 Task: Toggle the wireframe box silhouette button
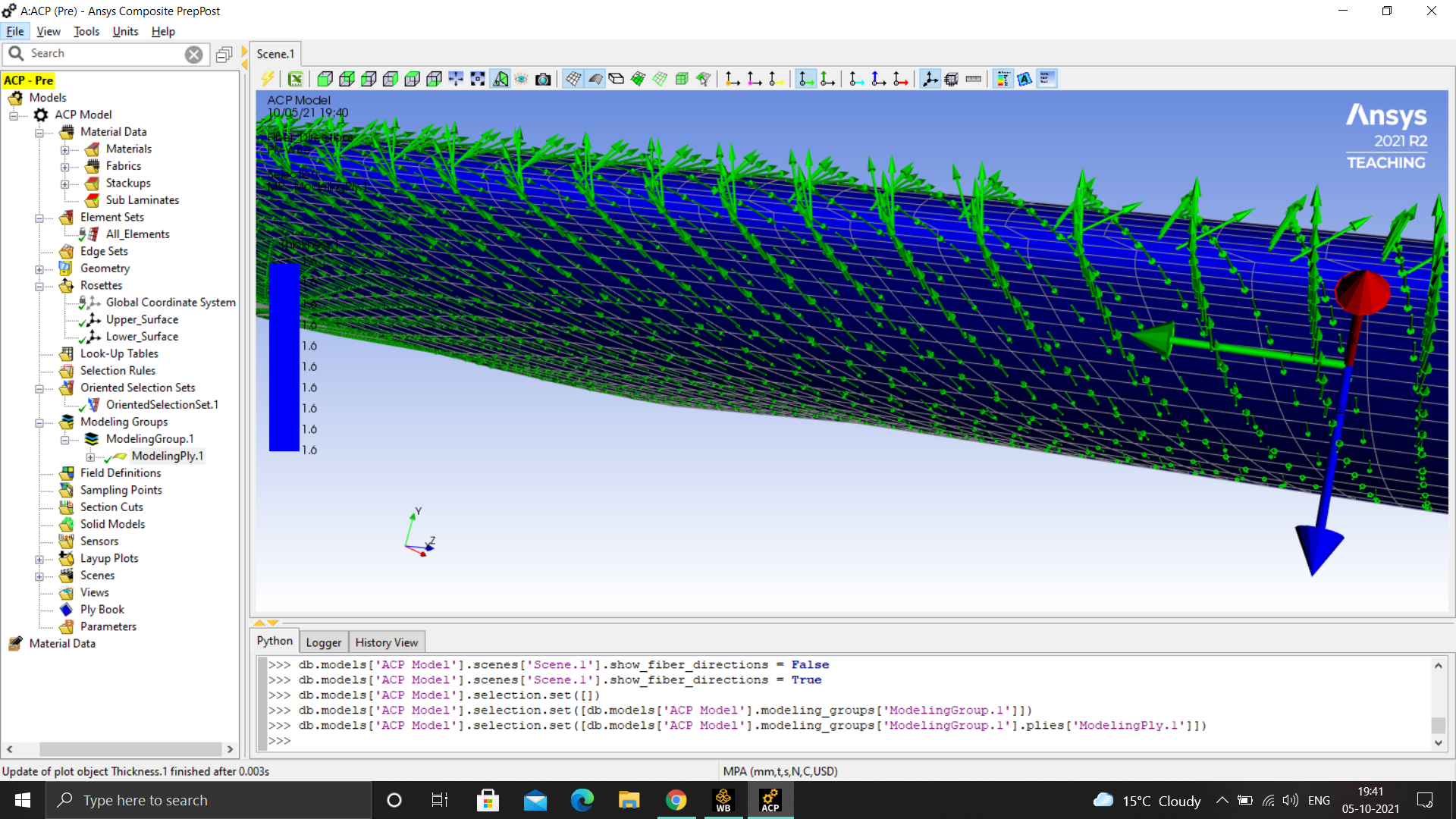click(x=617, y=79)
